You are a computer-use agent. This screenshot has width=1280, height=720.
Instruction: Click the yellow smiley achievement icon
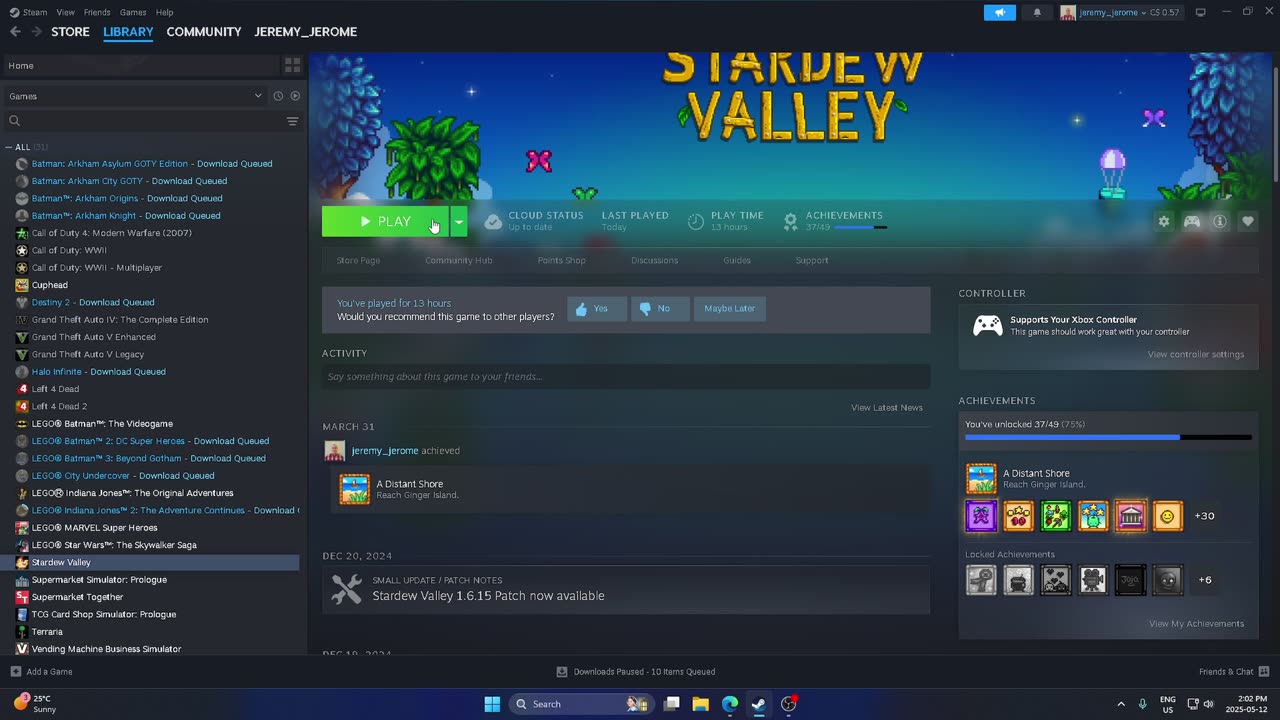coord(1167,516)
